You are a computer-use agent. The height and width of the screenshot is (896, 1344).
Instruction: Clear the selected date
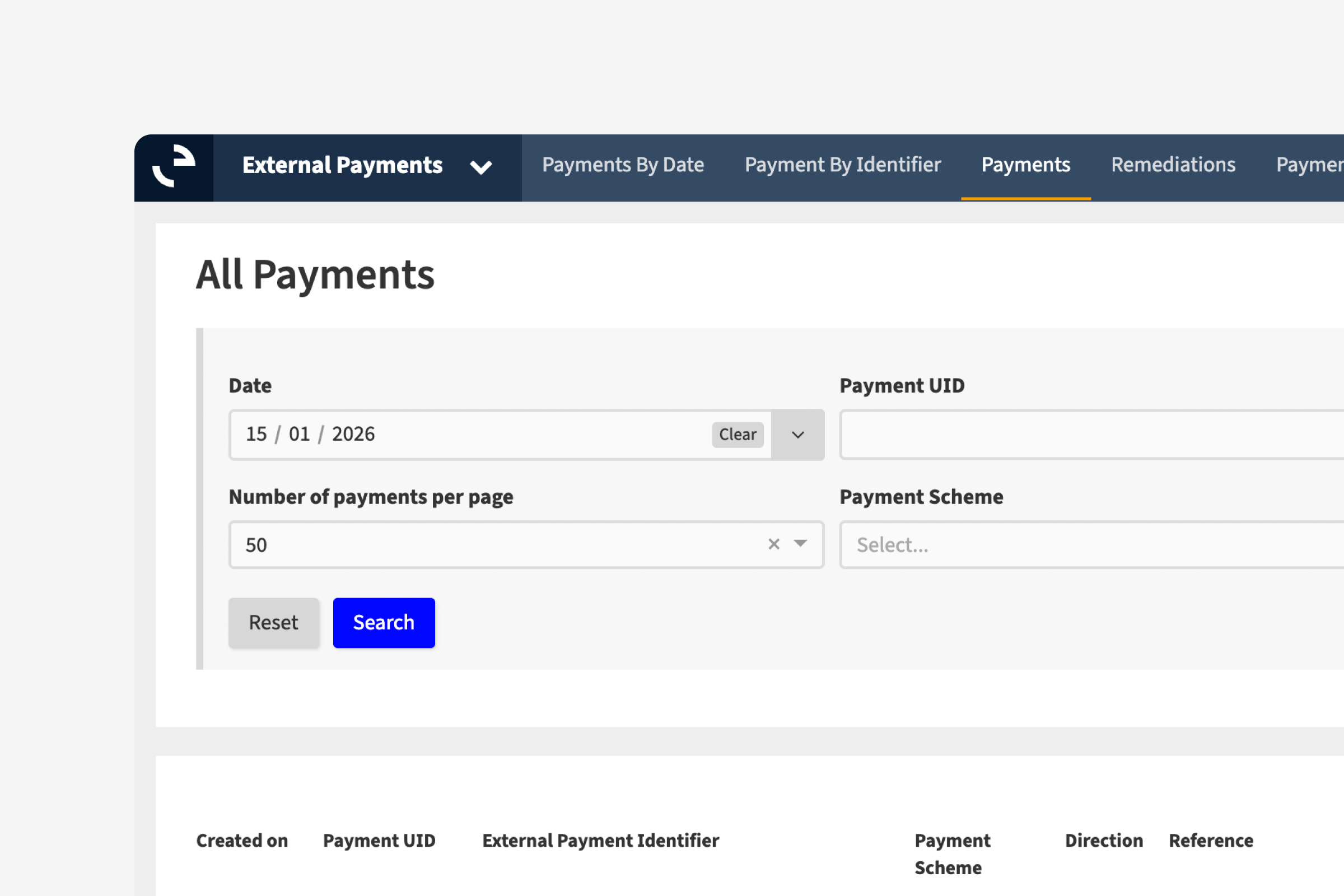click(x=737, y=435)
